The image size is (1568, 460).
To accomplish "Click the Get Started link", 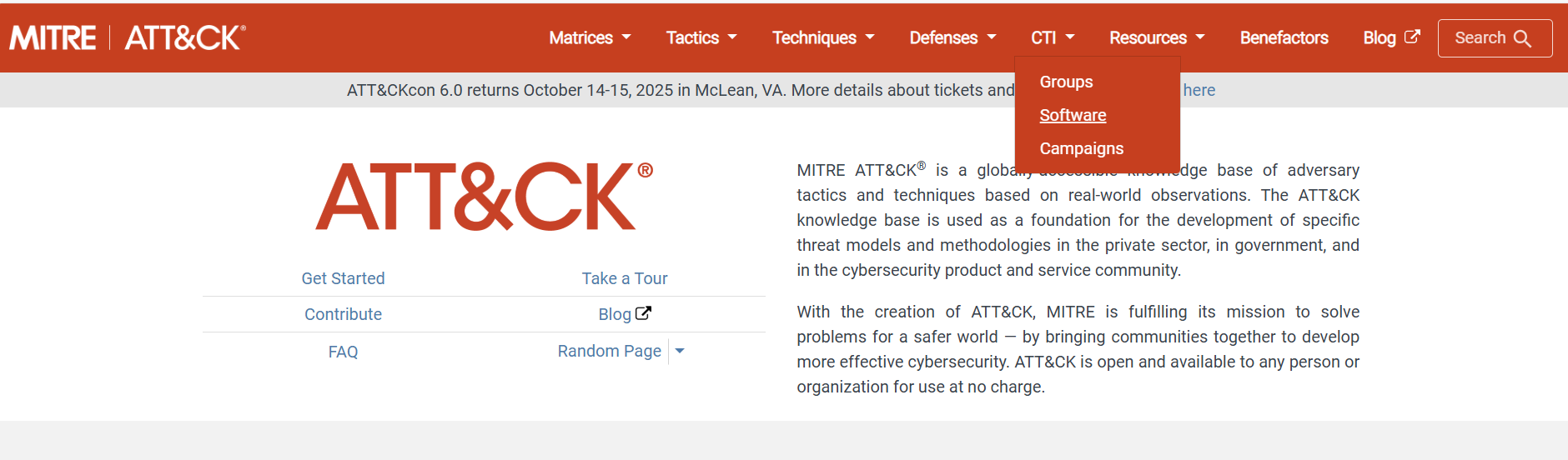I will (343, 278).
